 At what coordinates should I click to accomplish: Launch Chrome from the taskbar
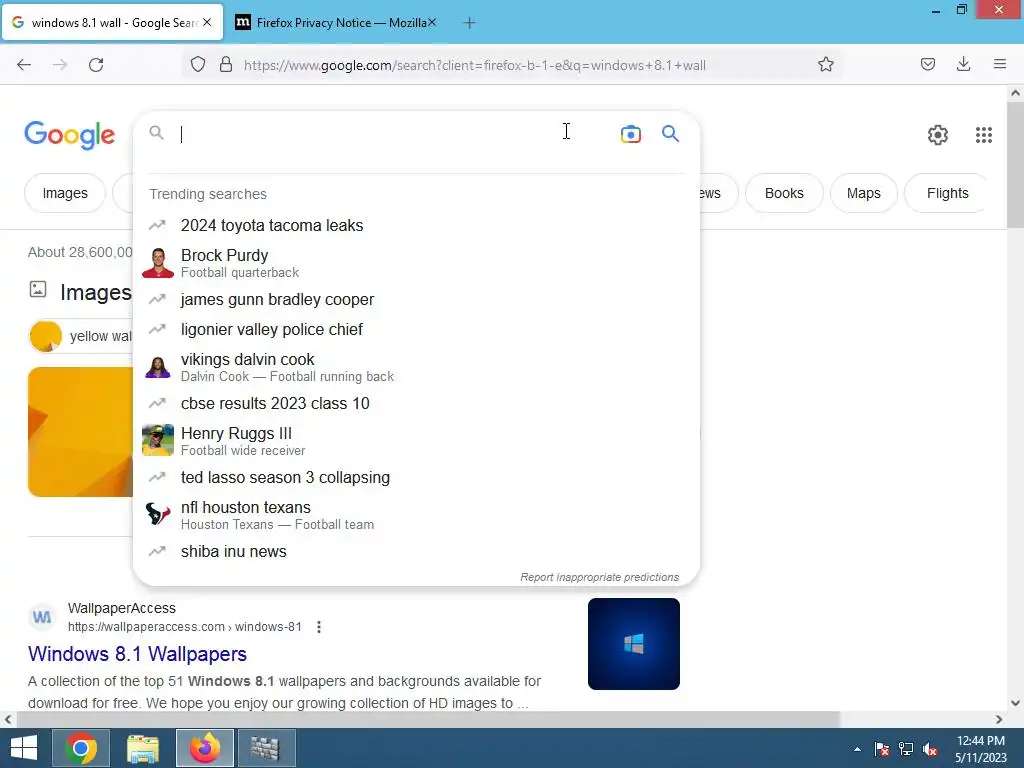point(81,748)
